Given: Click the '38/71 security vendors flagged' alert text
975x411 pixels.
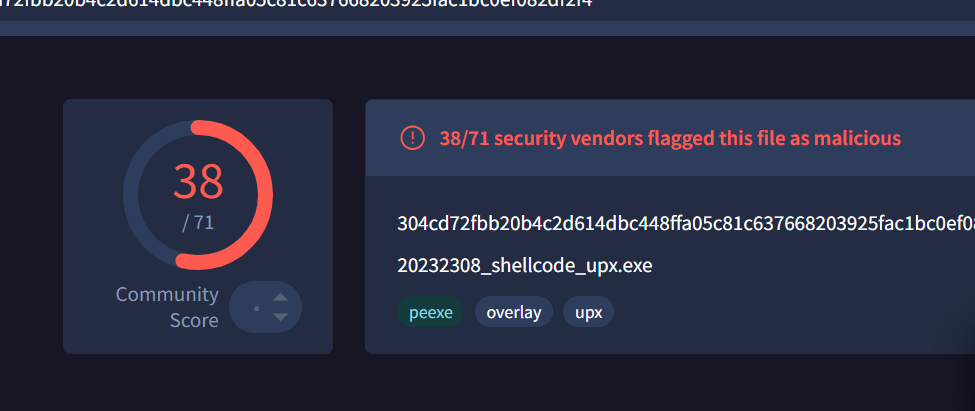Looking at the screenshot, I should pos(670,138).
